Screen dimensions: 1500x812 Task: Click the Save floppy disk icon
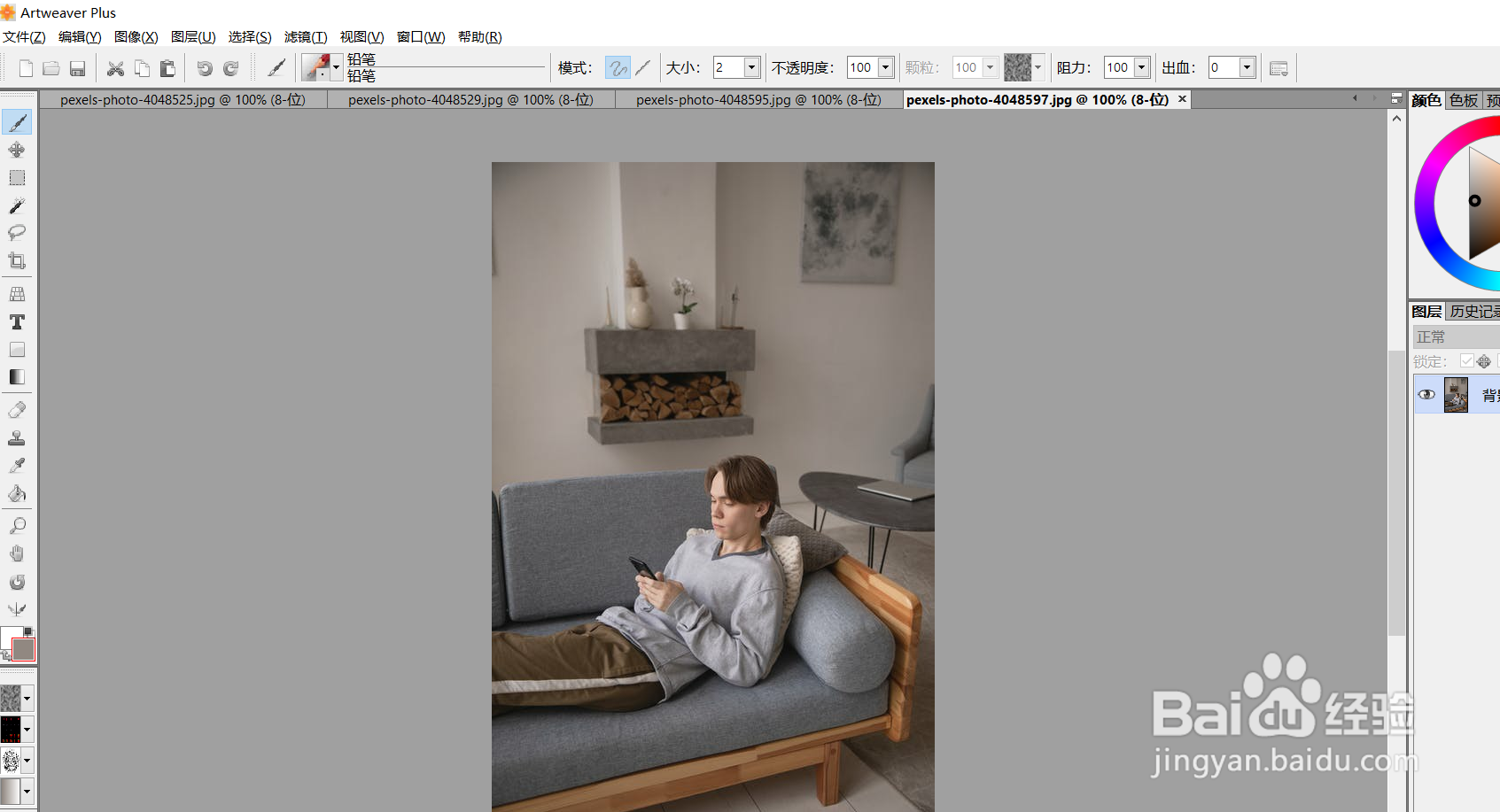point(77,68)
